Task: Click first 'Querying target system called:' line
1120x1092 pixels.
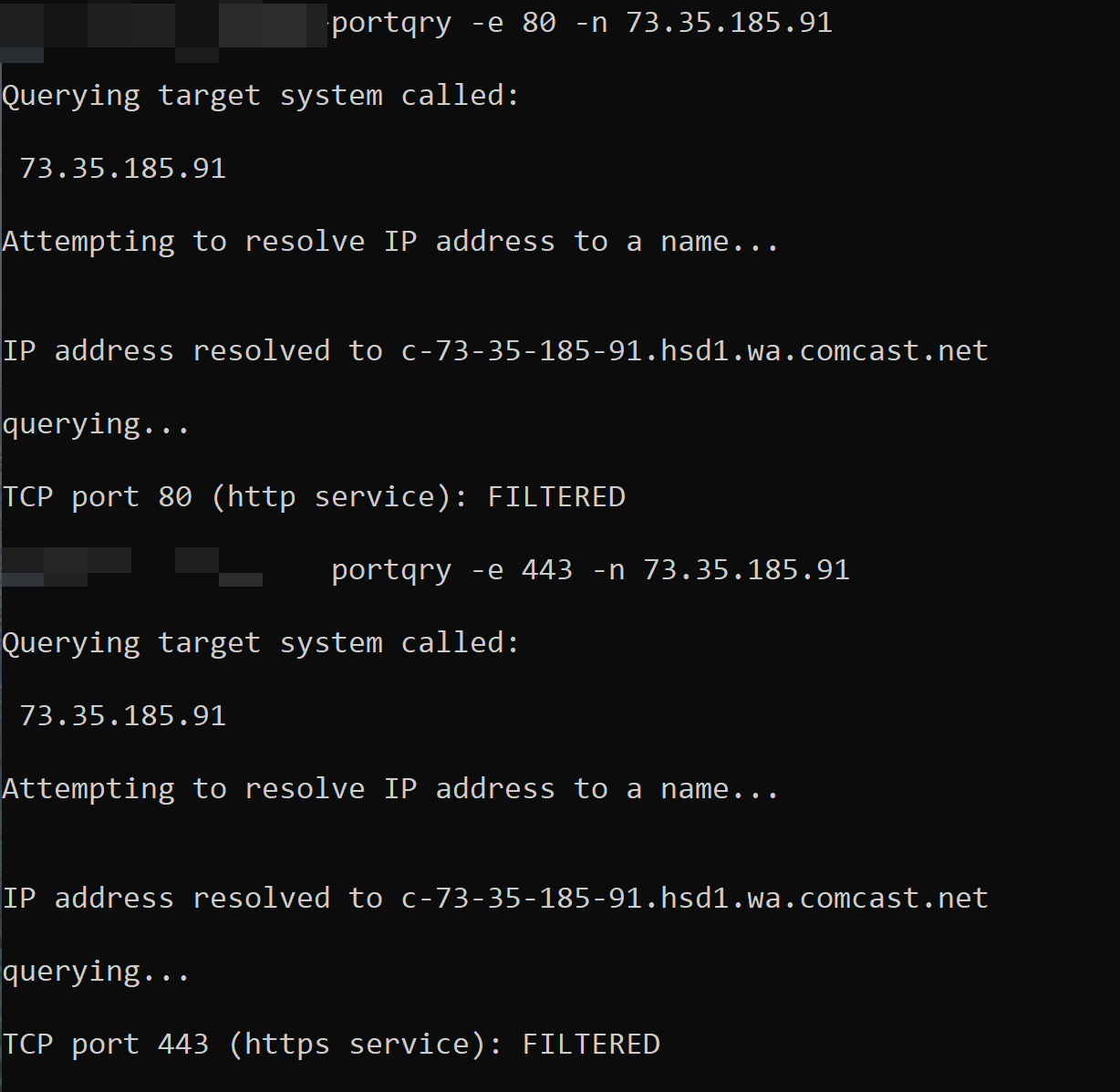Action: click(x=261, y=96)
